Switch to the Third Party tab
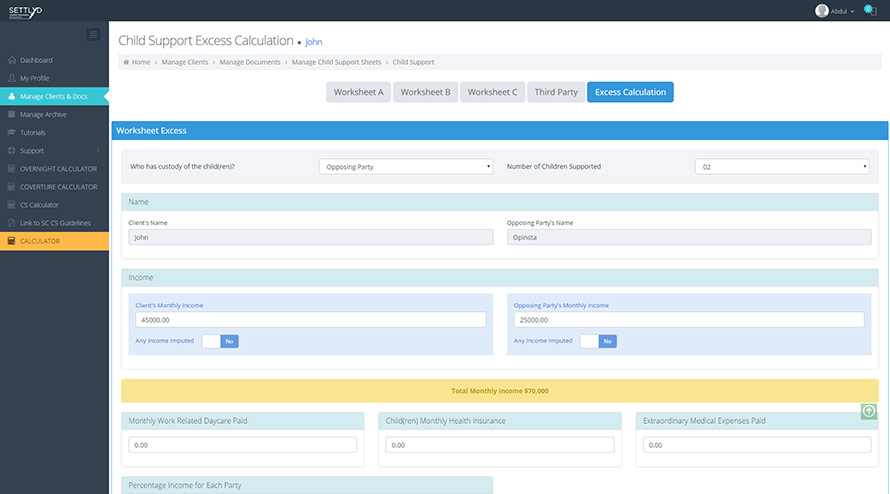 tap(556, 92)
